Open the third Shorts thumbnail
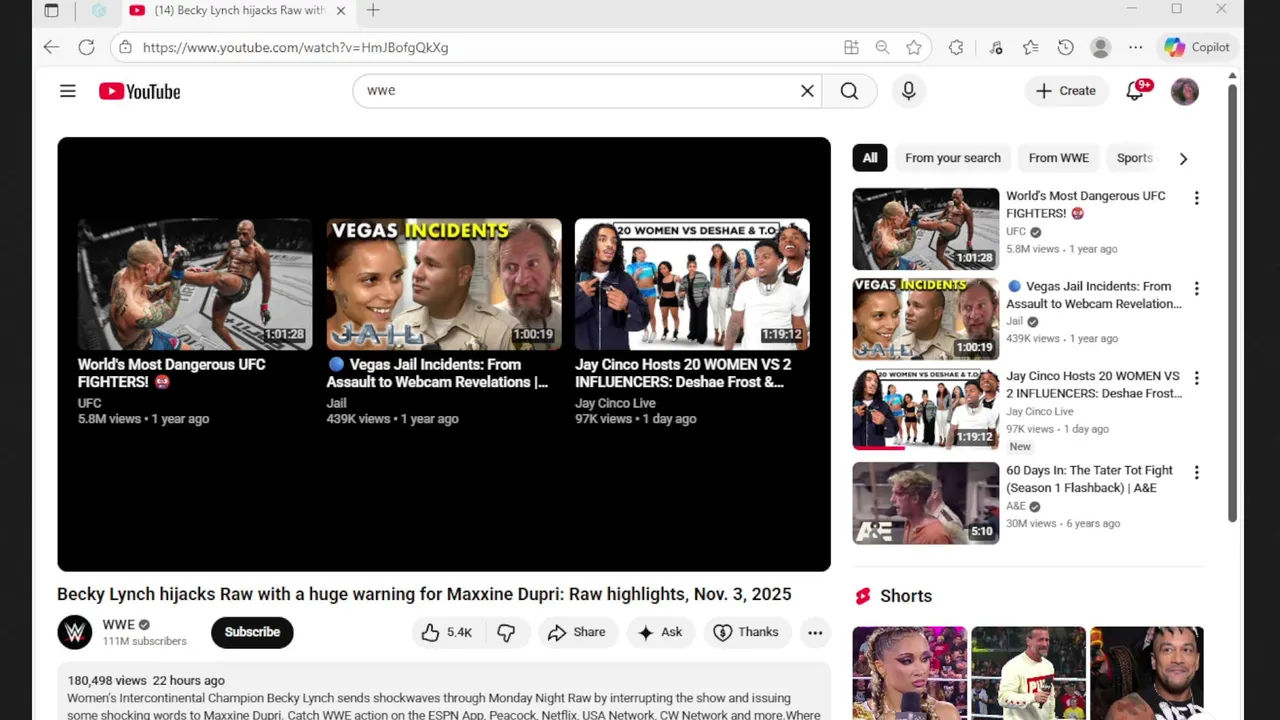1280x720 pixels. pos(1147,673)
